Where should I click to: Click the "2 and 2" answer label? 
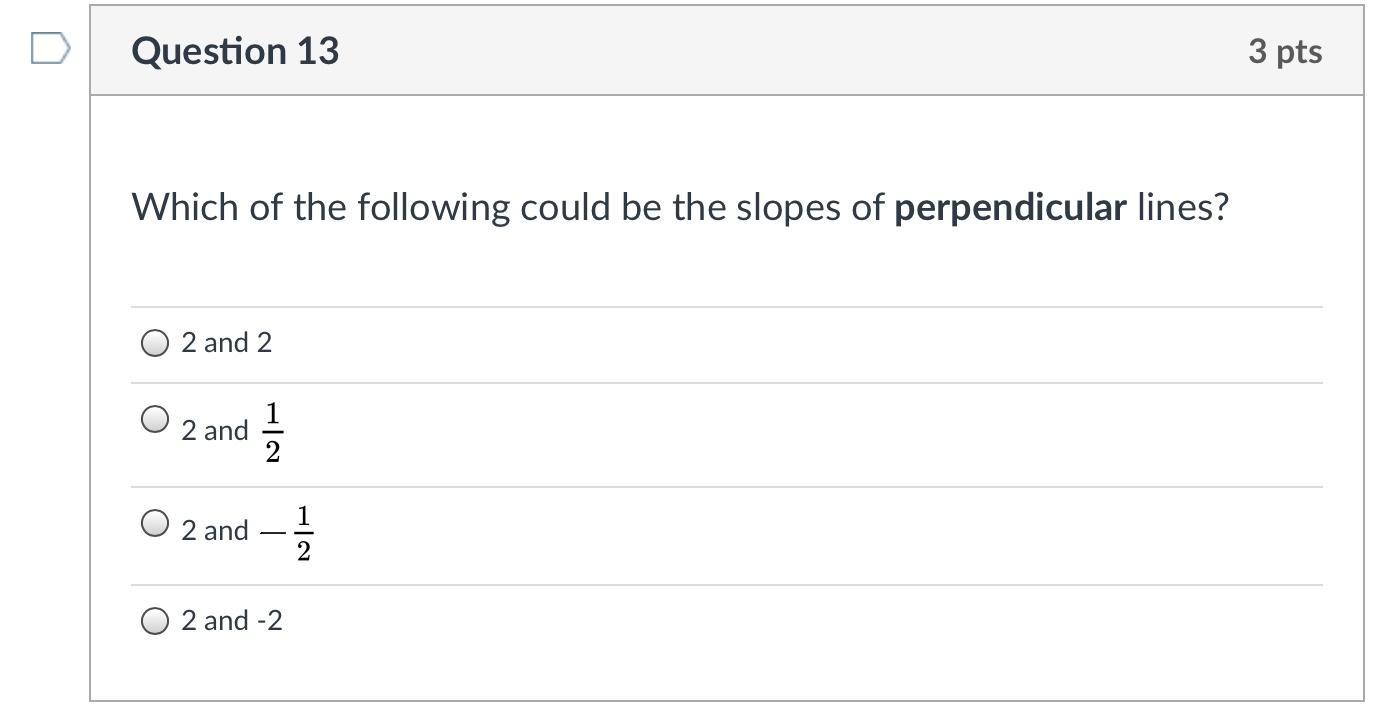(x=226, y=343)
